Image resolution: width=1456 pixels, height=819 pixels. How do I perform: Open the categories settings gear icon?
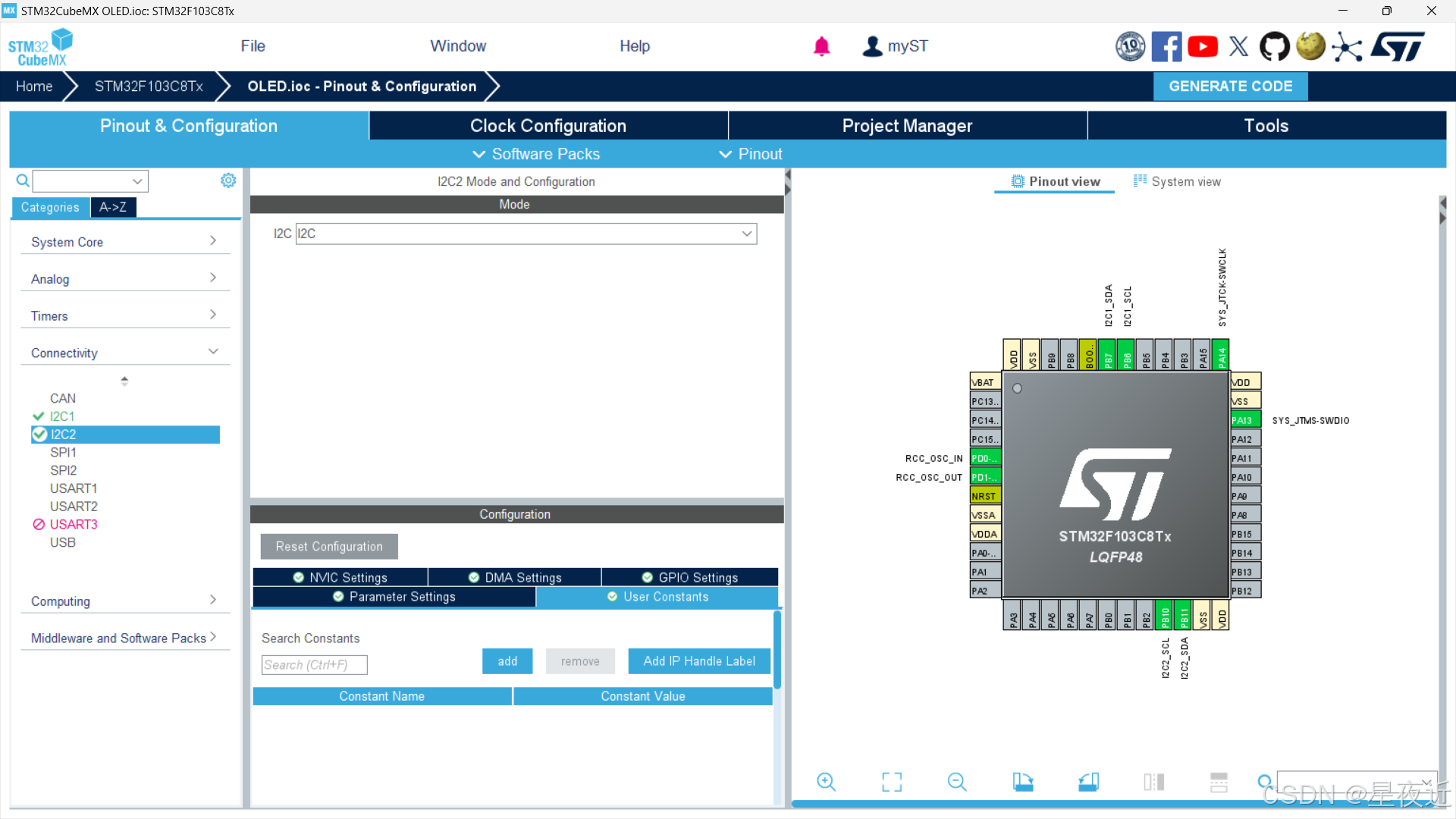pyautogui.click(x=227, y=180)
